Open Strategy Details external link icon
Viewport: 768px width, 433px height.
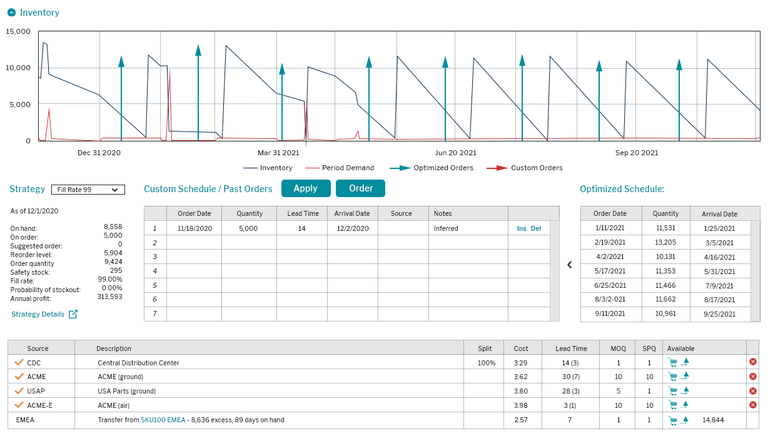73,314
